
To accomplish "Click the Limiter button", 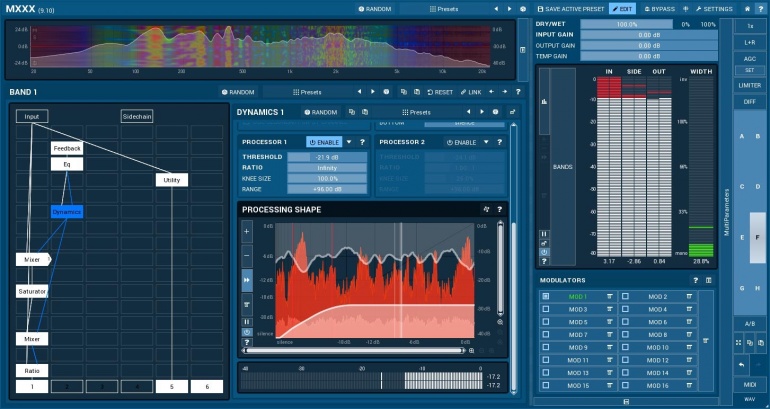I will coord(750,85).
